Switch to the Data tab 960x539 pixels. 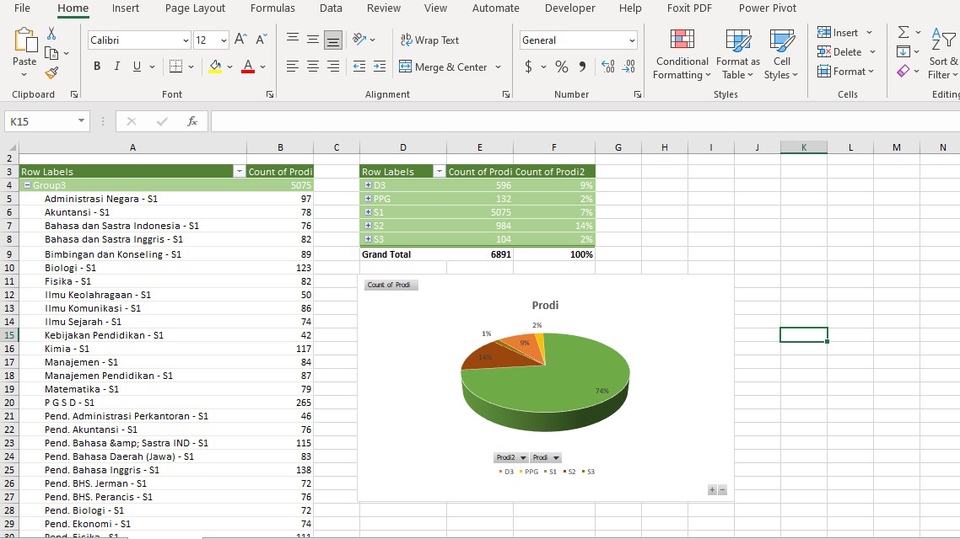(x=331, y=9)
